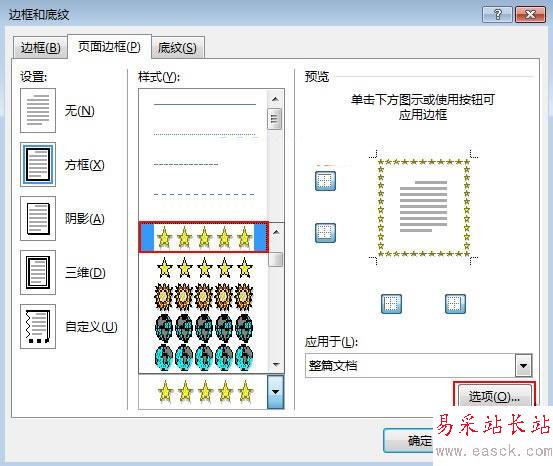Screen dimensions: 553x466
Task: Toggle the right border button under preview
Action: tap(455, 304)
